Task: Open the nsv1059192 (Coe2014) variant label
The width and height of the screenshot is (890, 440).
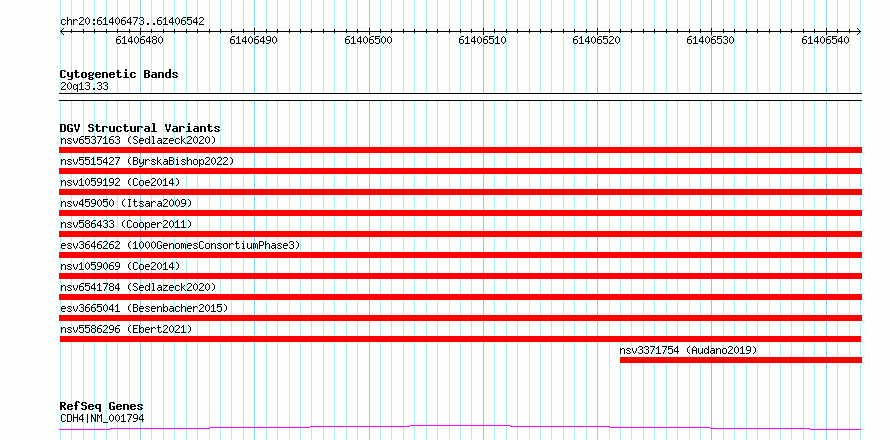Action: click(120, 182)
